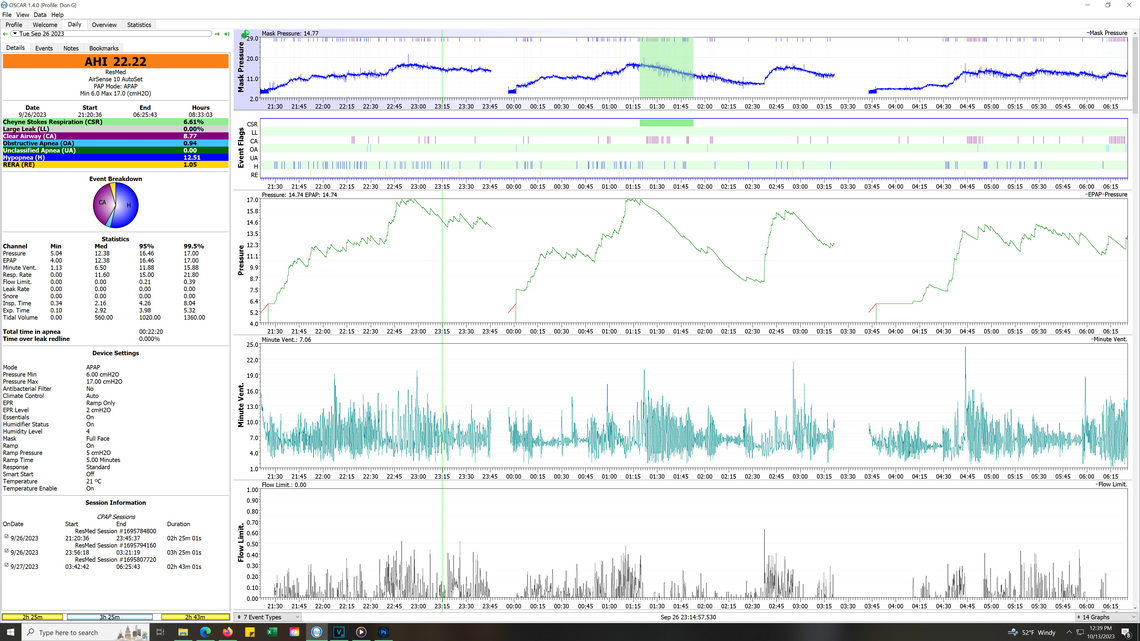The height and width of the screenshot is (641, 1140).
Task: Click the Session #1695784800 label
Action: (116, 531)
